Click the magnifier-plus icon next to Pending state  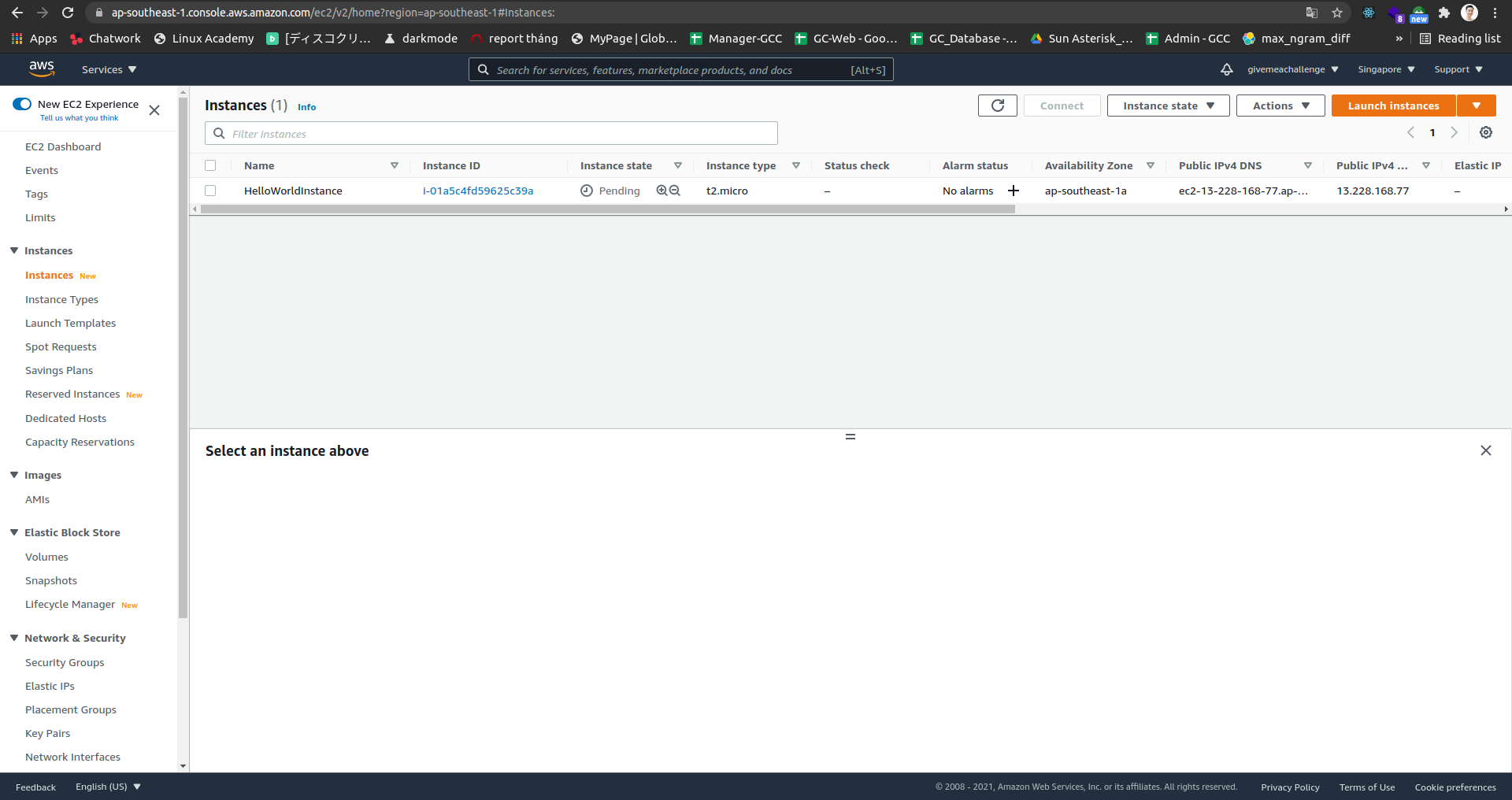661,190
